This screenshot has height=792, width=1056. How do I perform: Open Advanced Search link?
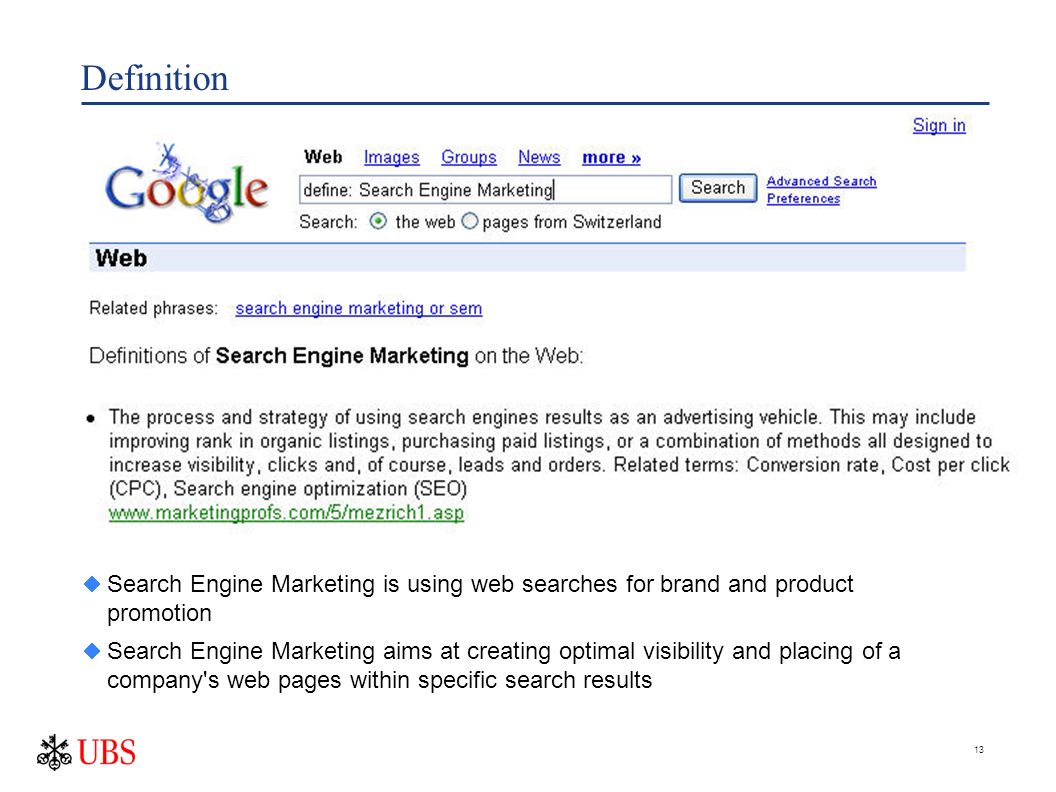pyautogui.click(x=822, y=181)
